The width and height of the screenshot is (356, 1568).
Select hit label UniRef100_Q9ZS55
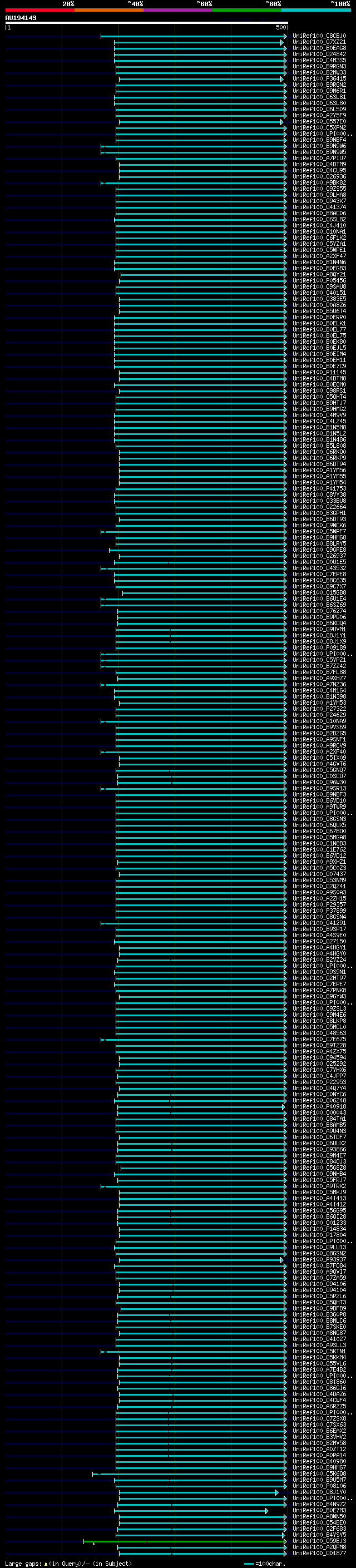[x=319, y=189]
